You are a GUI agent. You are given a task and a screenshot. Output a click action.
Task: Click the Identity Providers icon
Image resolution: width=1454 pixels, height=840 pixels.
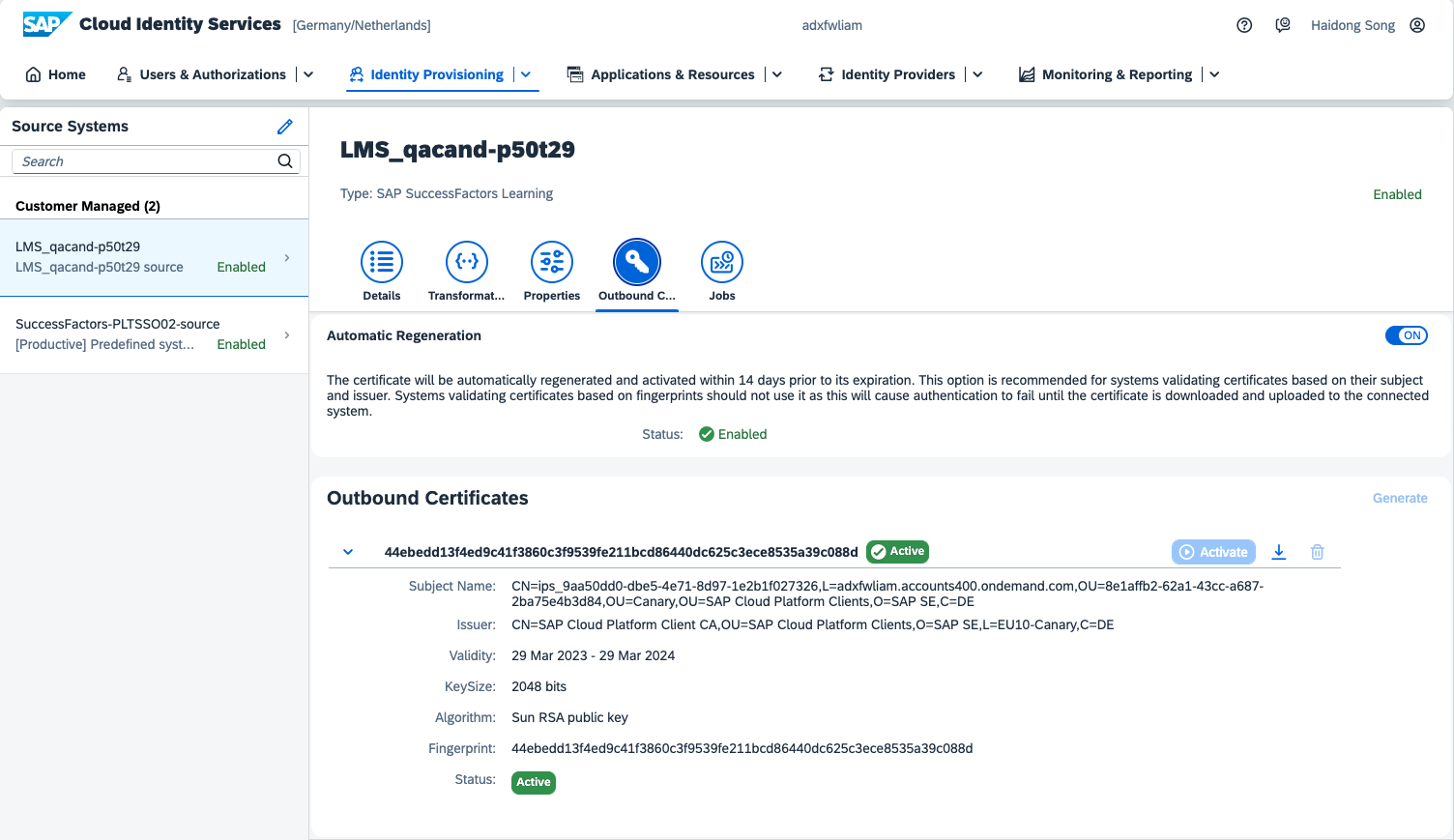[827, 74]
